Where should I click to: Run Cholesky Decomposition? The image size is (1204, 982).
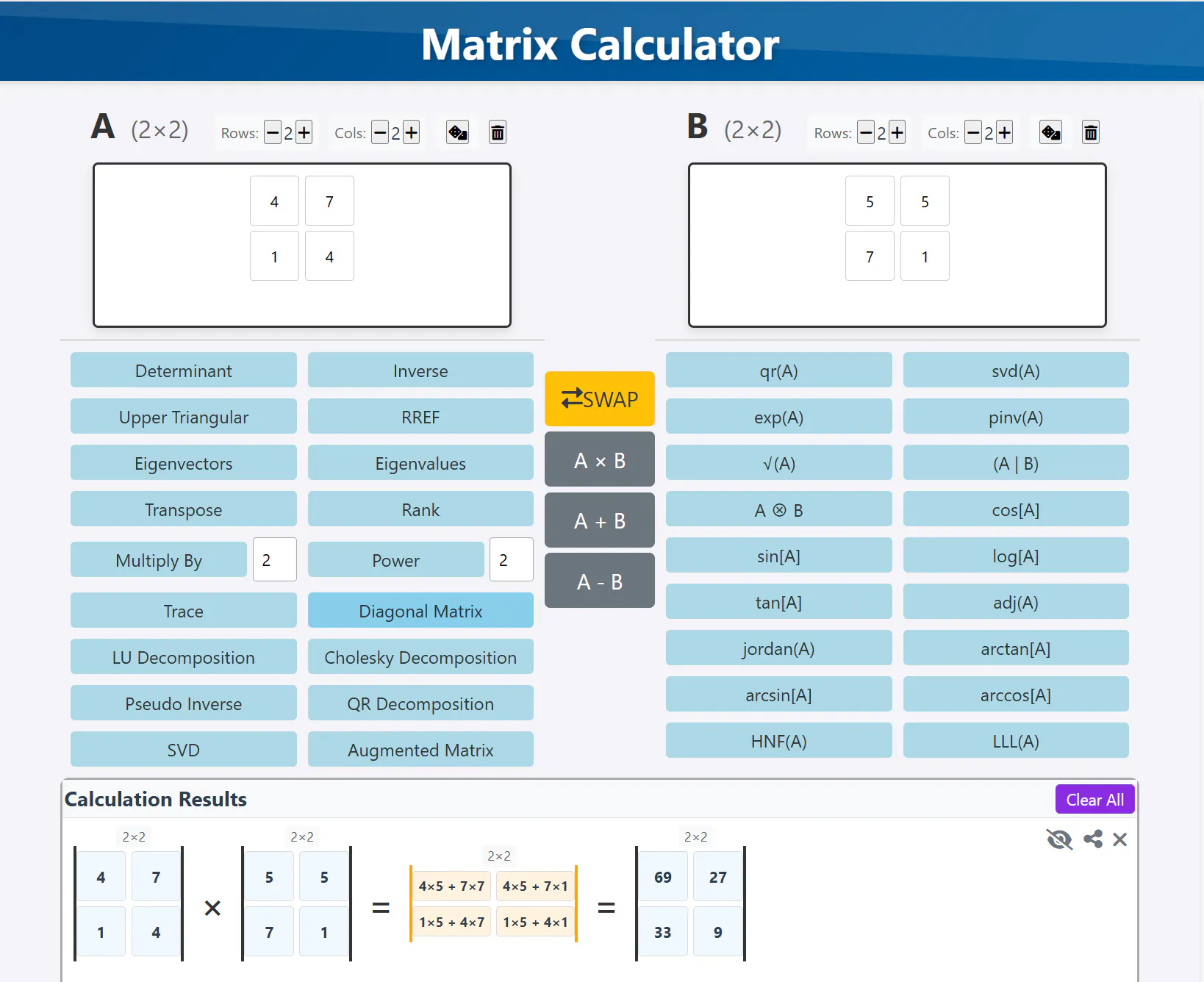click(x=420, y=657)
